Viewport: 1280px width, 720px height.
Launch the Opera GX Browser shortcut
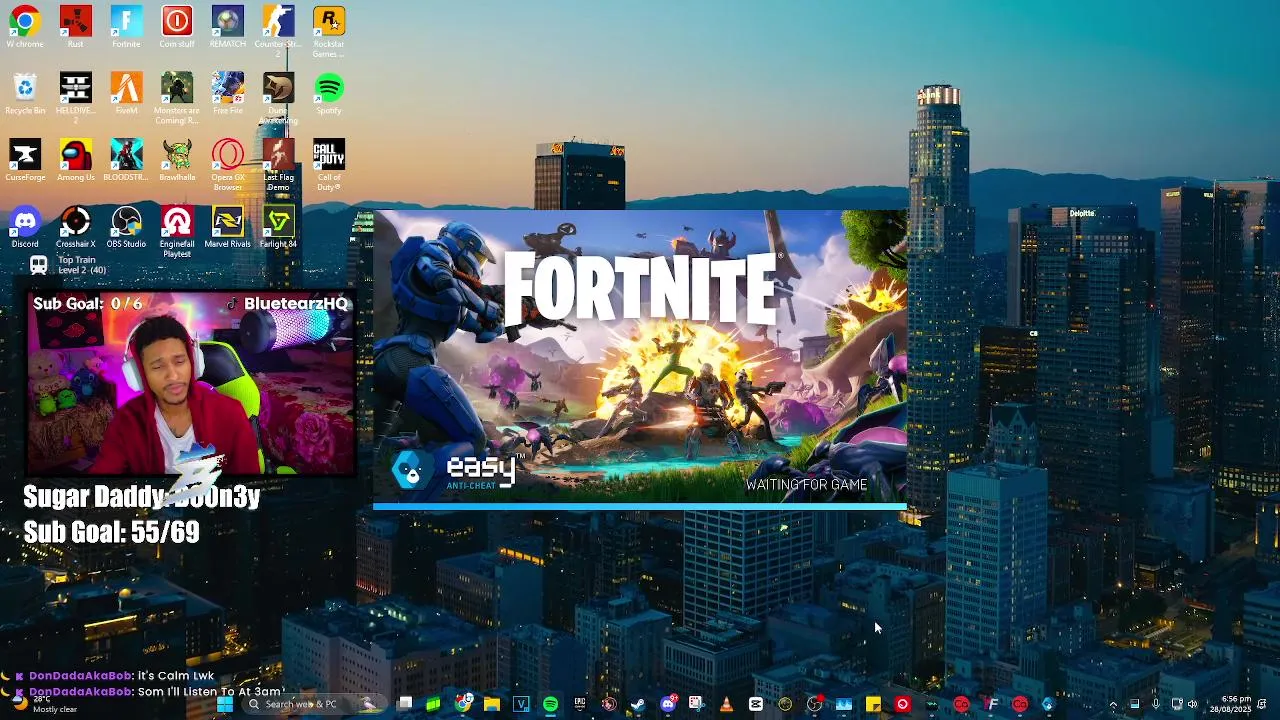228,164
